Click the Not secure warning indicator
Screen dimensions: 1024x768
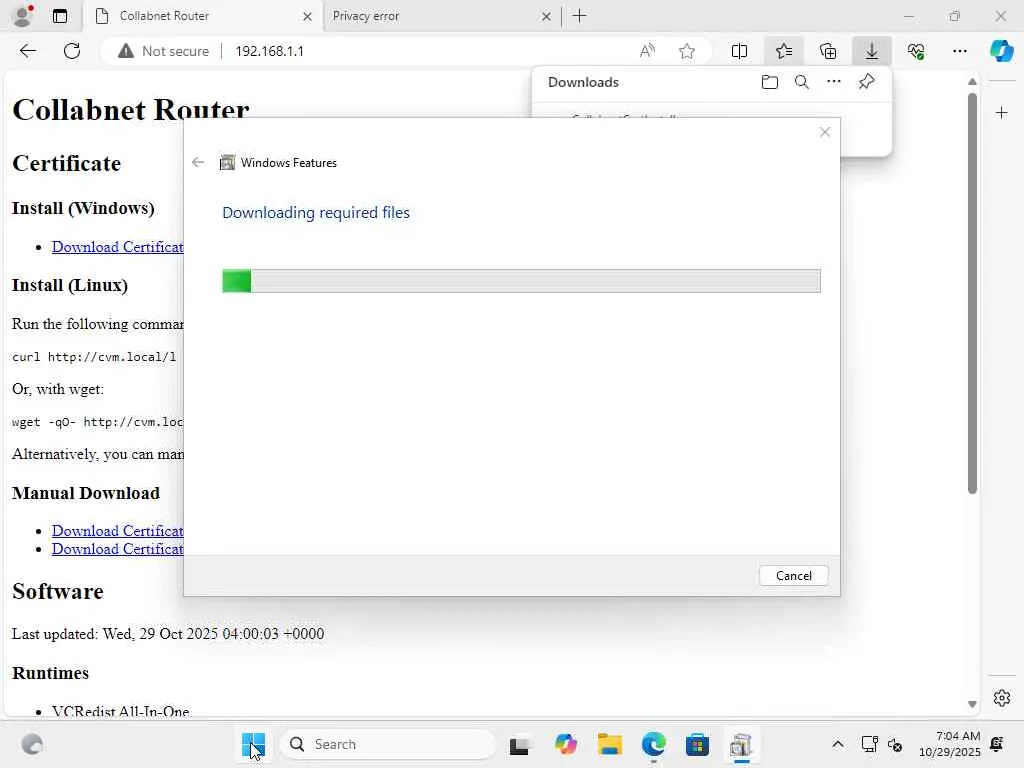click(x=163, y=51)
